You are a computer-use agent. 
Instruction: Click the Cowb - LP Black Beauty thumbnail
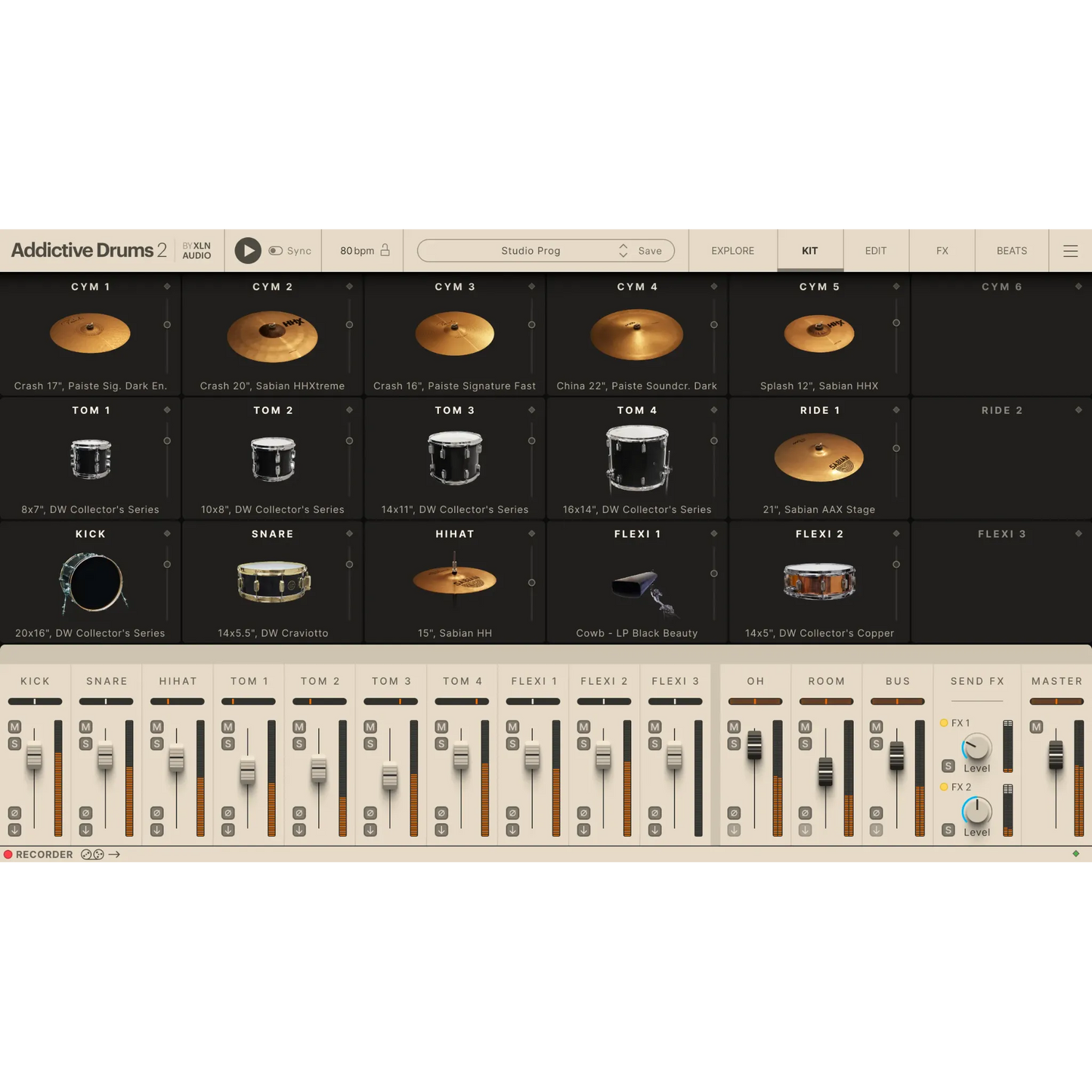[x=637, y=589]
